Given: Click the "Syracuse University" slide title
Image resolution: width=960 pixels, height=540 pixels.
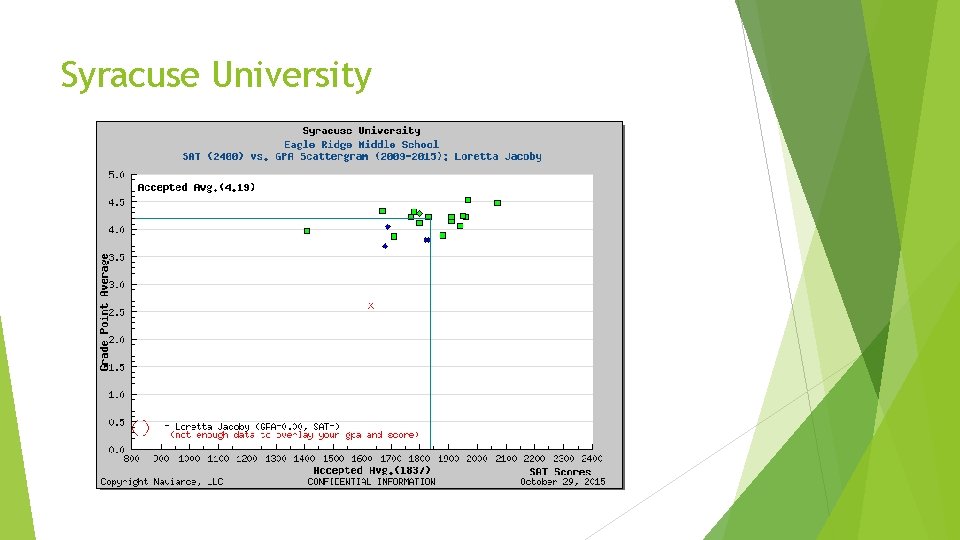Looking at the screenshot, I should (216, 75).
